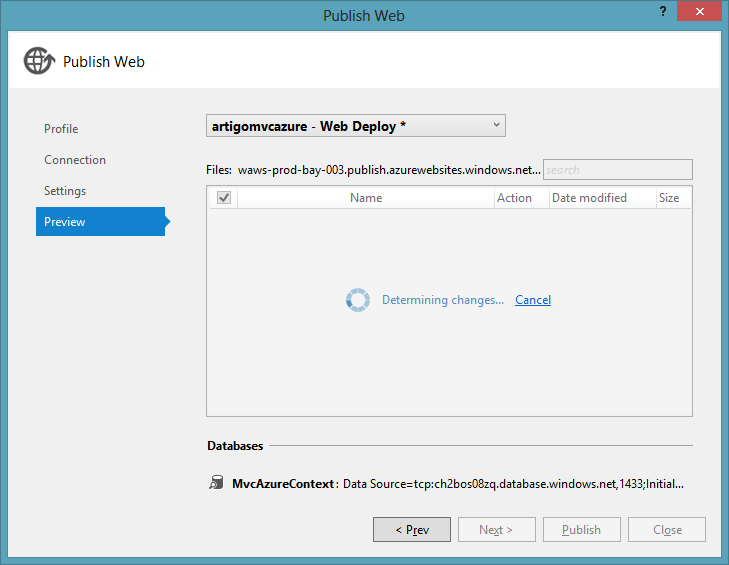The image size is (729, 565).
Task: Click the Determining changes status text
Action: [x=443, y=300]
